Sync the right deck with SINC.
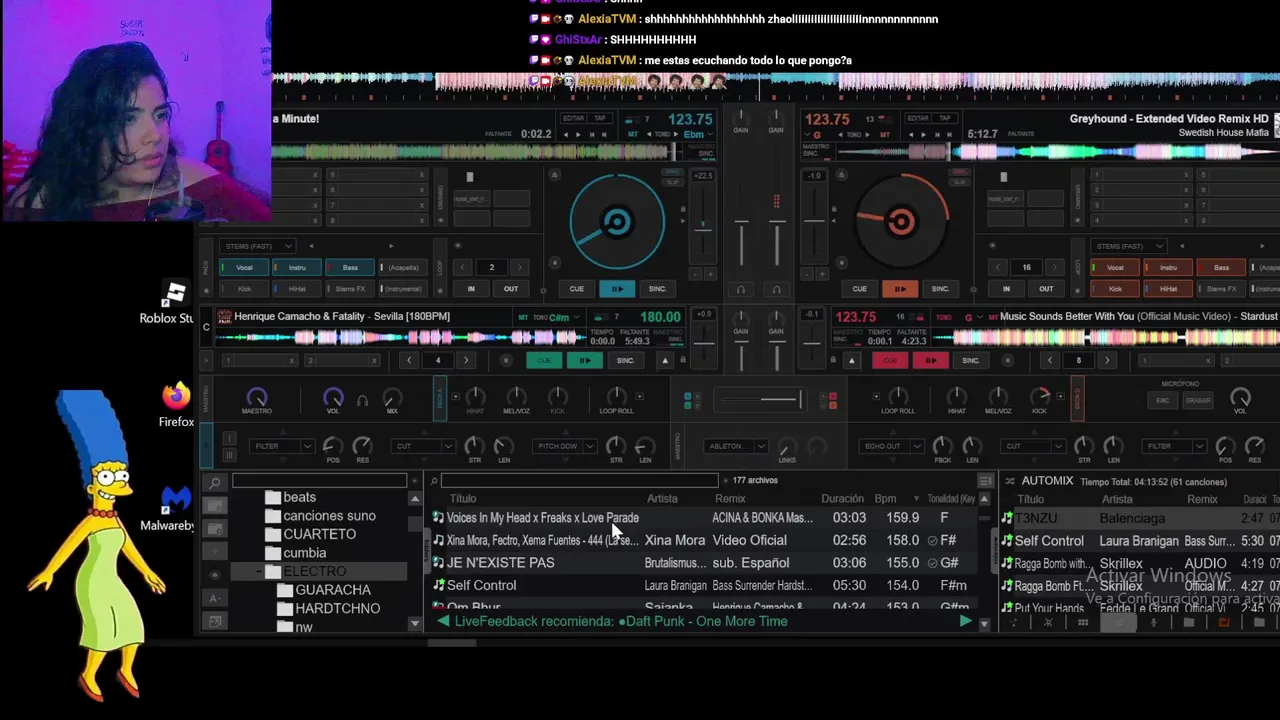 coord(940,289)
